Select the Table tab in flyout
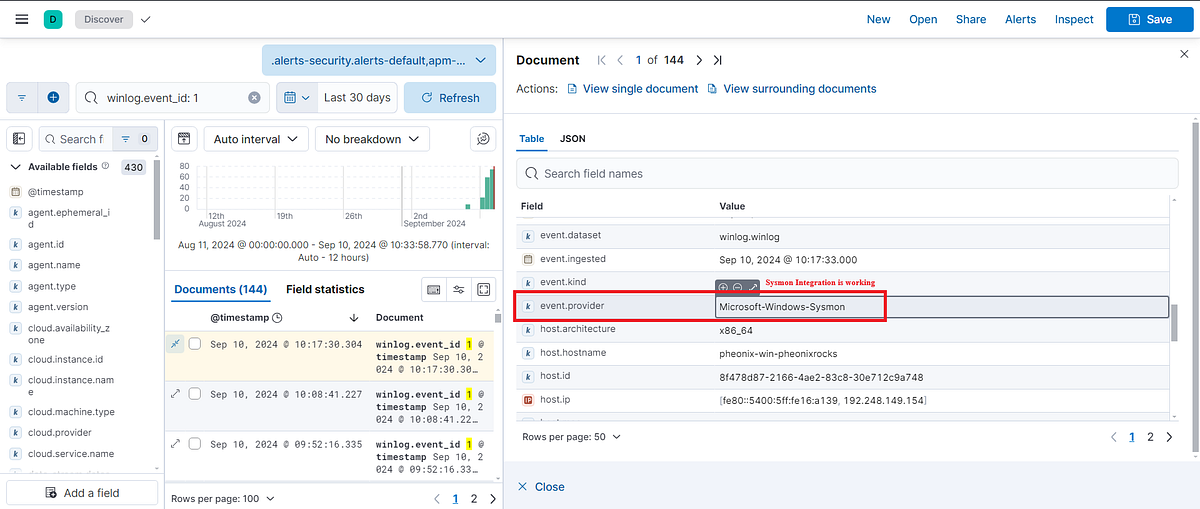Image resolution: width=1200 pixels, height=509 pixels. (x=531, y=138)
